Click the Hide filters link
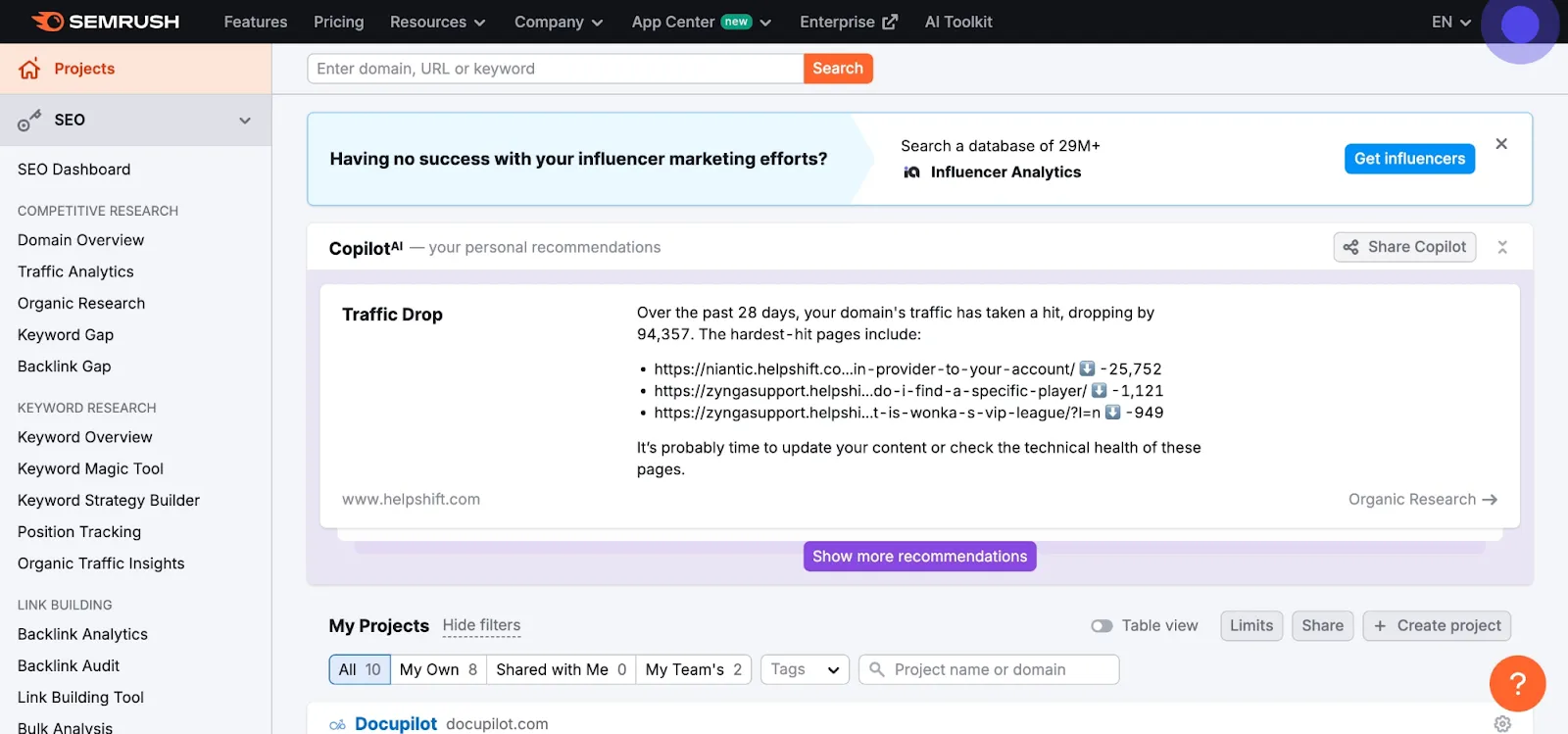1568x734 pixels. coord(481,626)
